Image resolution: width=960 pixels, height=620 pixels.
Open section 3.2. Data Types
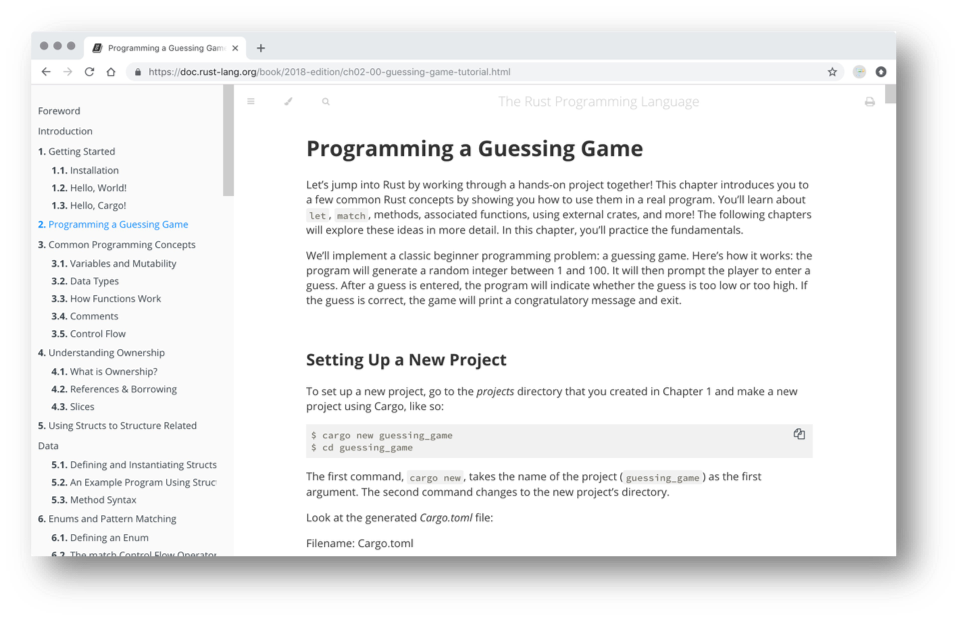click(85, 281)
